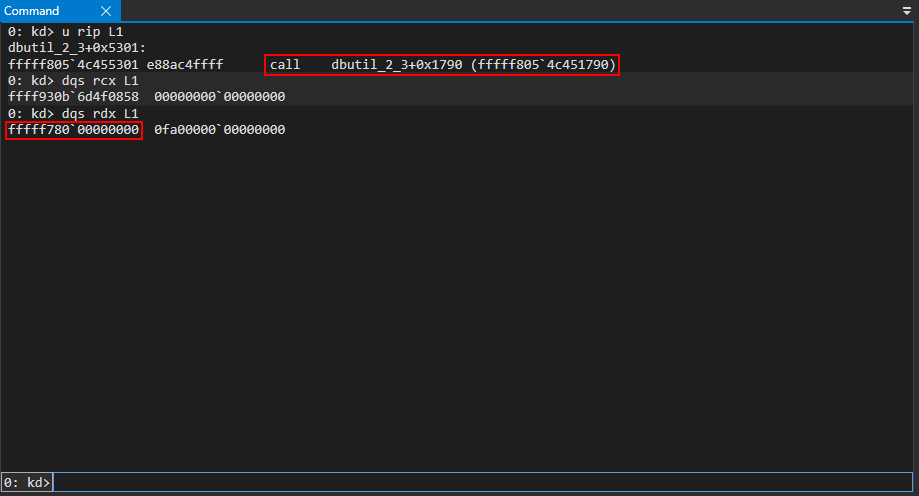Screen dimensions: 919x496
Task: Click the value 0fa00000`00000000
Action: 220,130
